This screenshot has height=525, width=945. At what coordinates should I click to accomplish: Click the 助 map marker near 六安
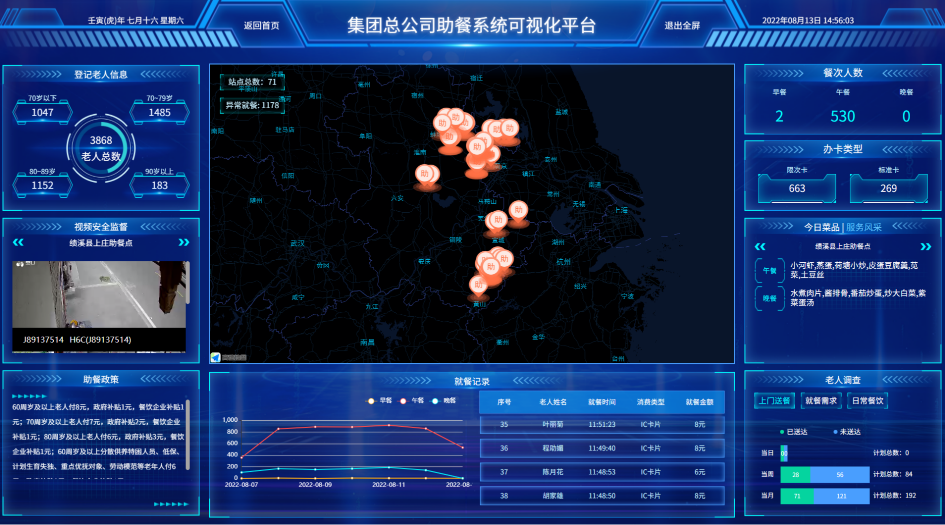(x=427, y=174)
